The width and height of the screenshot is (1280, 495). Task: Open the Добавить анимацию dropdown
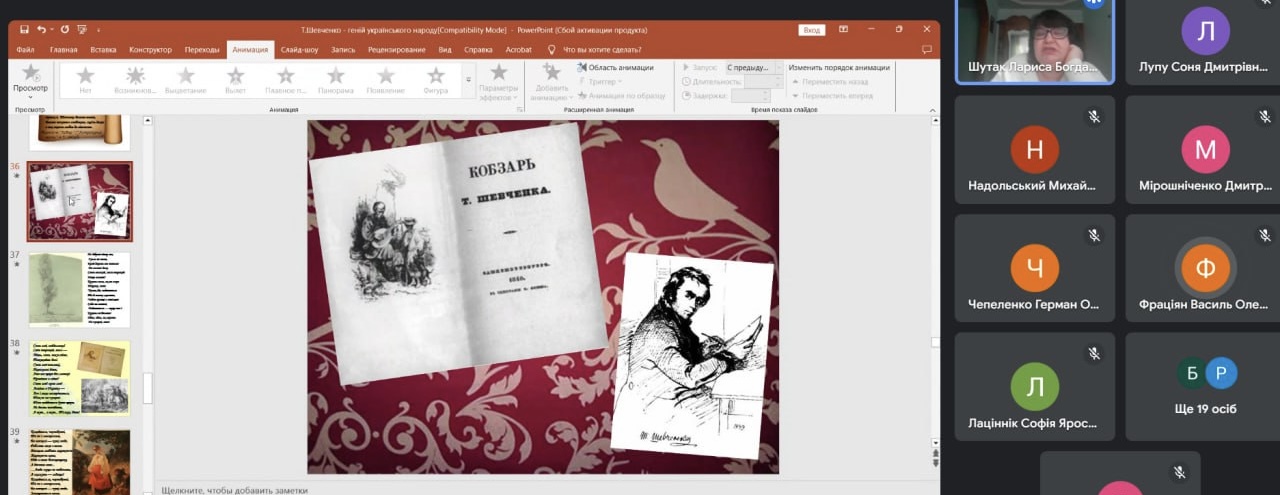pos(551,82)
